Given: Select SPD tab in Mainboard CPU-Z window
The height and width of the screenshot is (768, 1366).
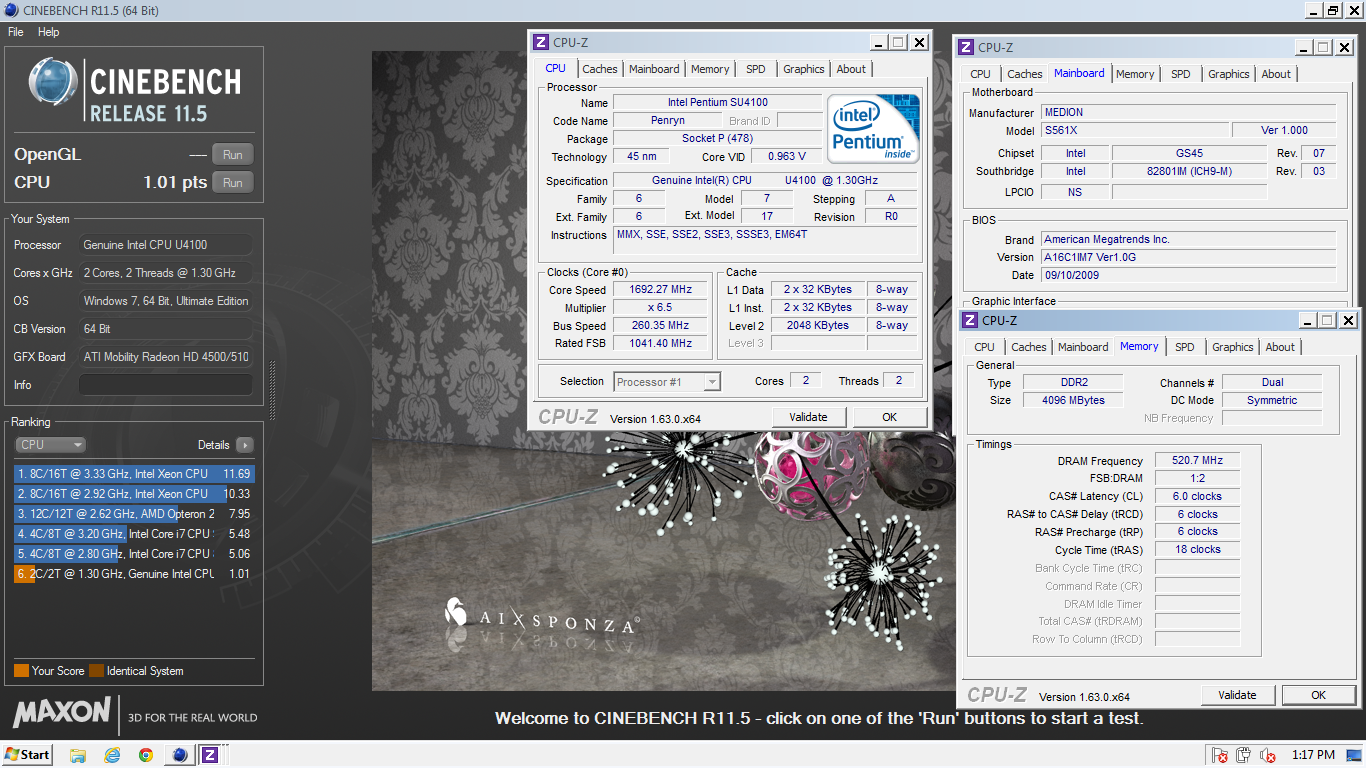Looking at the screenshot, I should click(x=1181, y=74).
